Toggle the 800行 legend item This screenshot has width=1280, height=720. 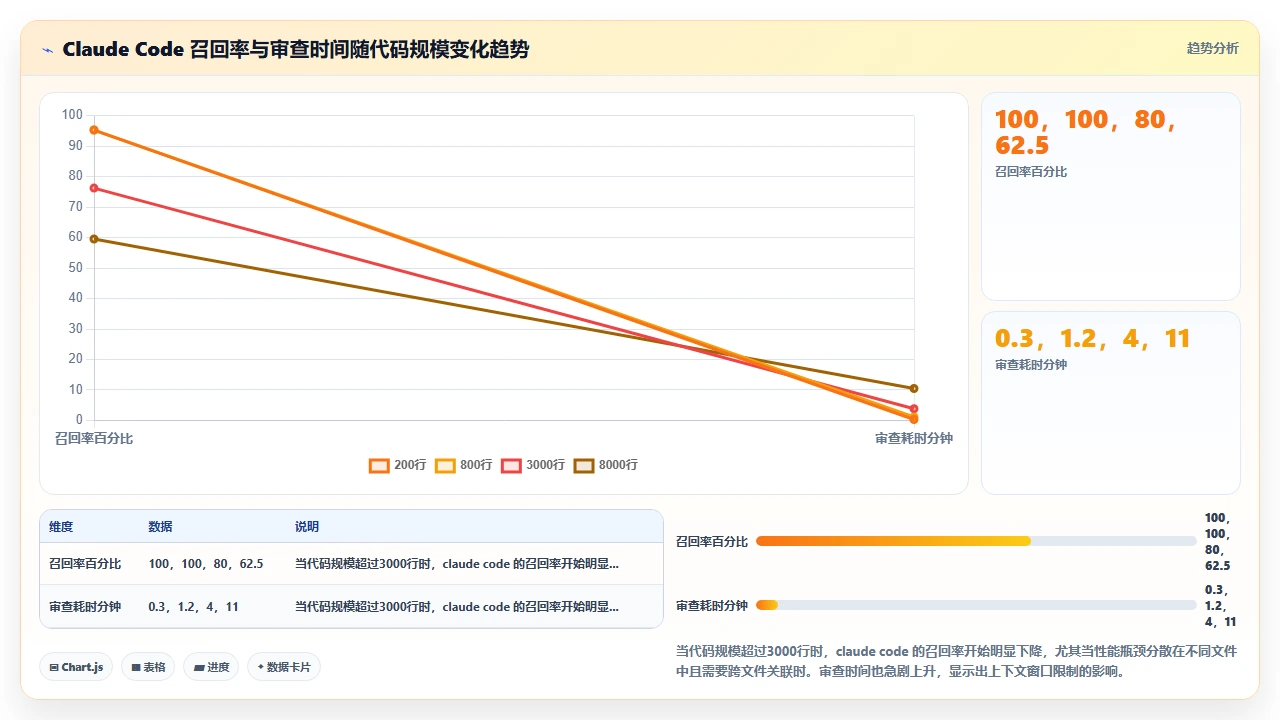[464, 465]
